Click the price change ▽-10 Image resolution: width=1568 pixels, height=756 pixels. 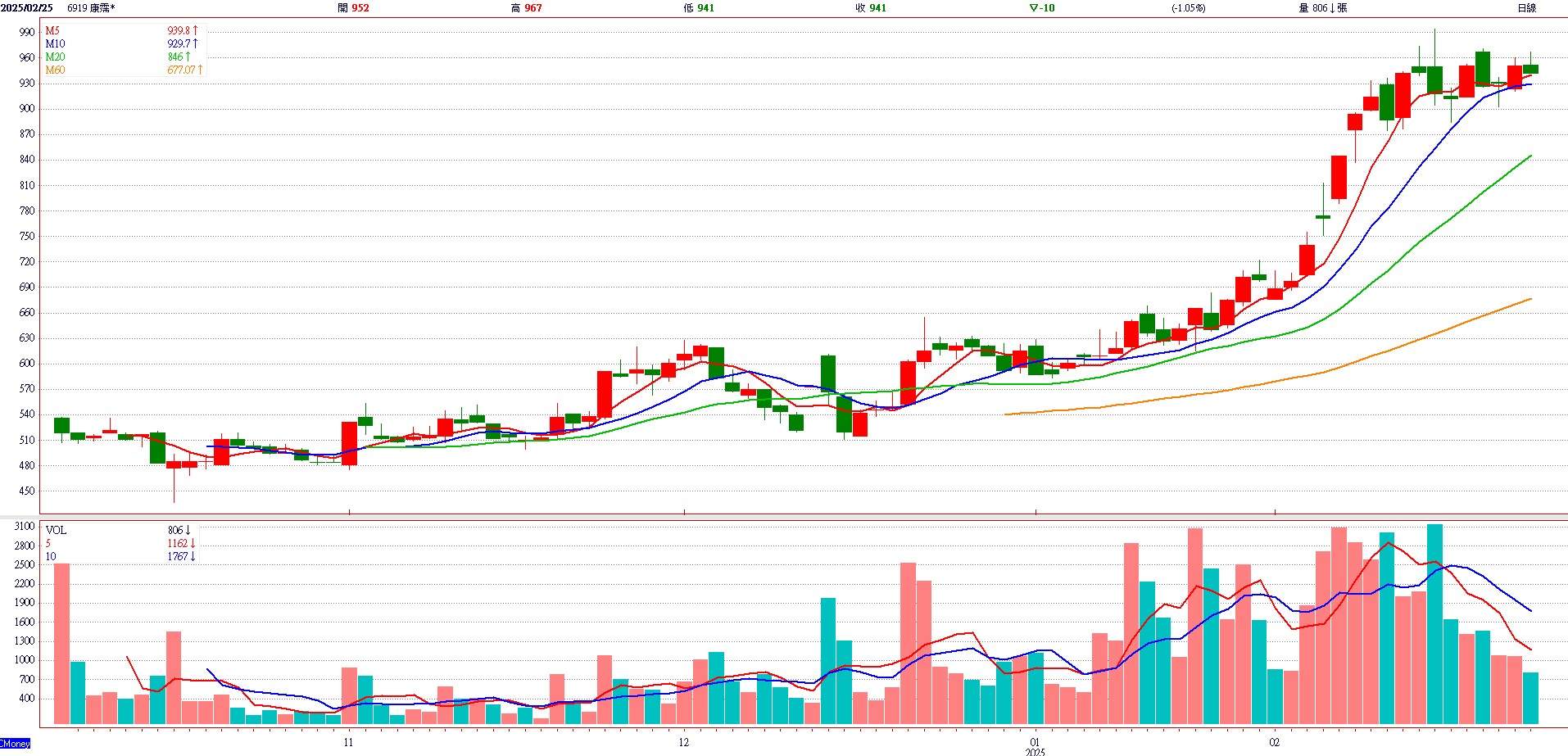[1042, 7]
